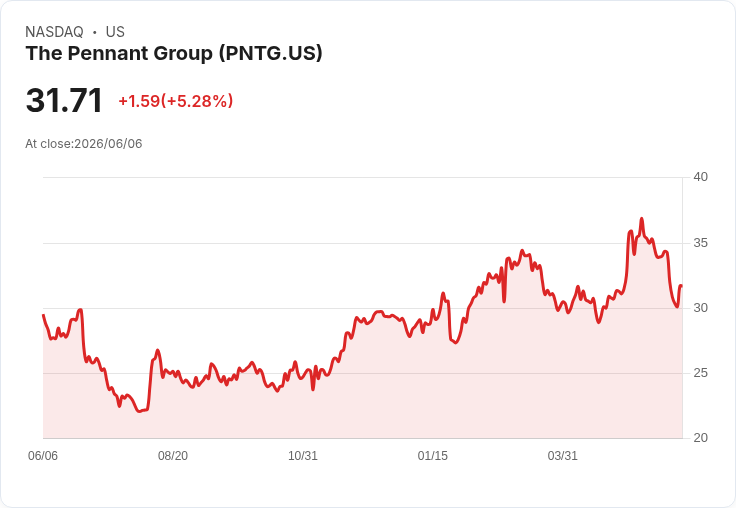Click the 40 y-axis price label

(x=700, y=177)
